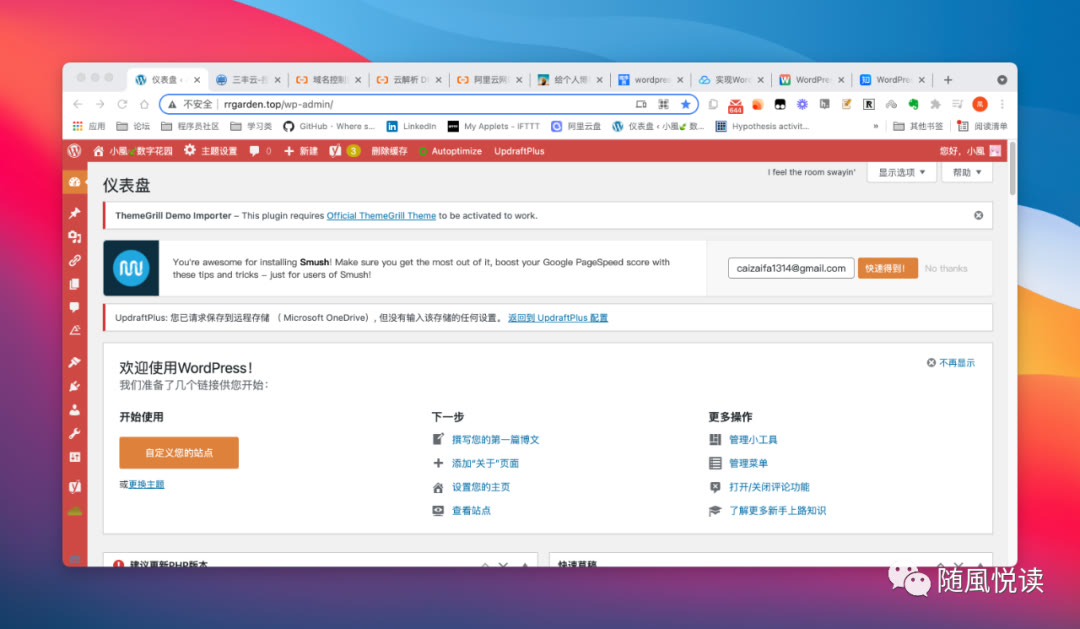Open Comments bubble icon in sidebar
The height and width of the screenshot is (629, 1080).
(x=74, y=307)
